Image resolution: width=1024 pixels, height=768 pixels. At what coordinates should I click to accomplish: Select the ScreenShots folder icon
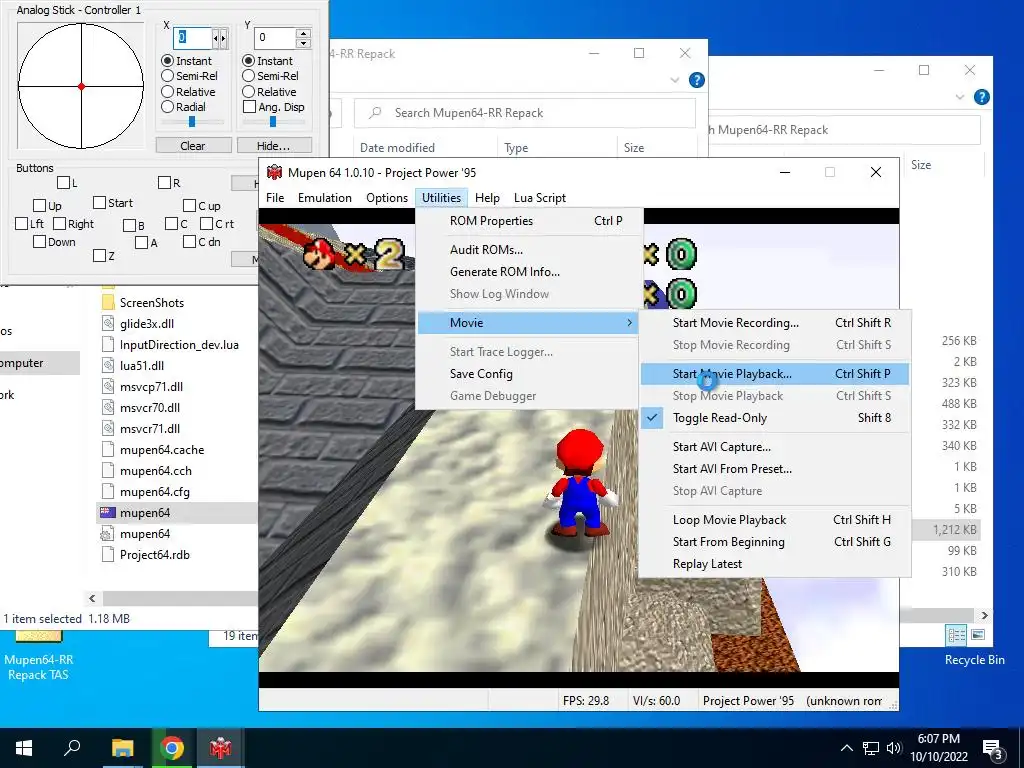[108, 302]
